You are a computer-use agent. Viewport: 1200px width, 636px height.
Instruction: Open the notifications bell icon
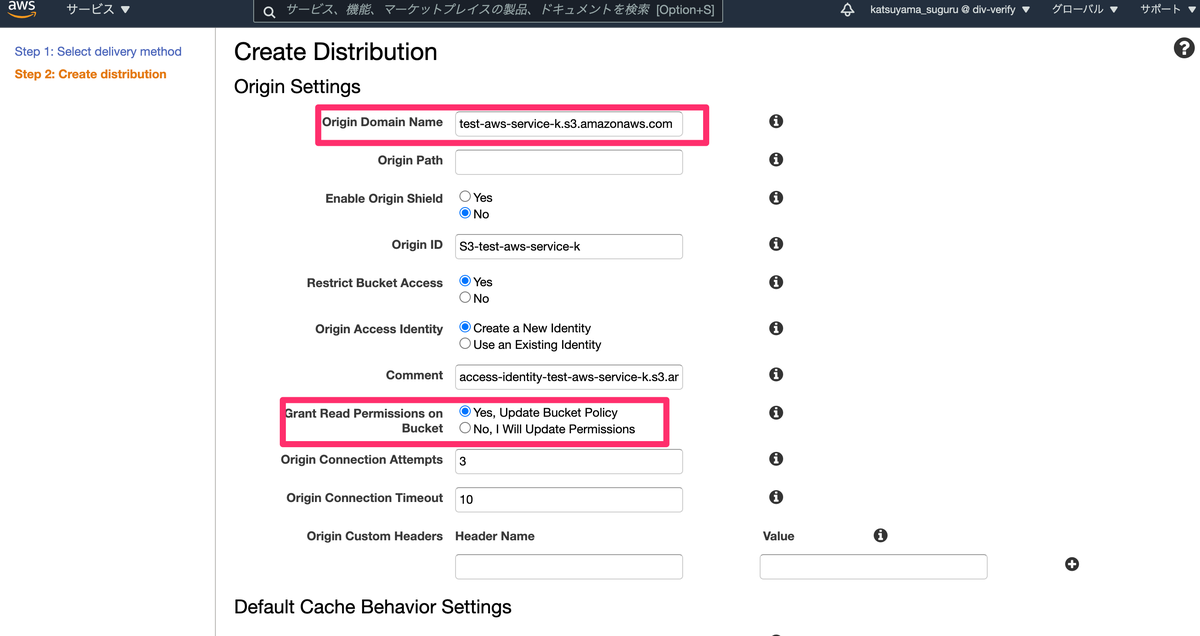click(847, 10)
